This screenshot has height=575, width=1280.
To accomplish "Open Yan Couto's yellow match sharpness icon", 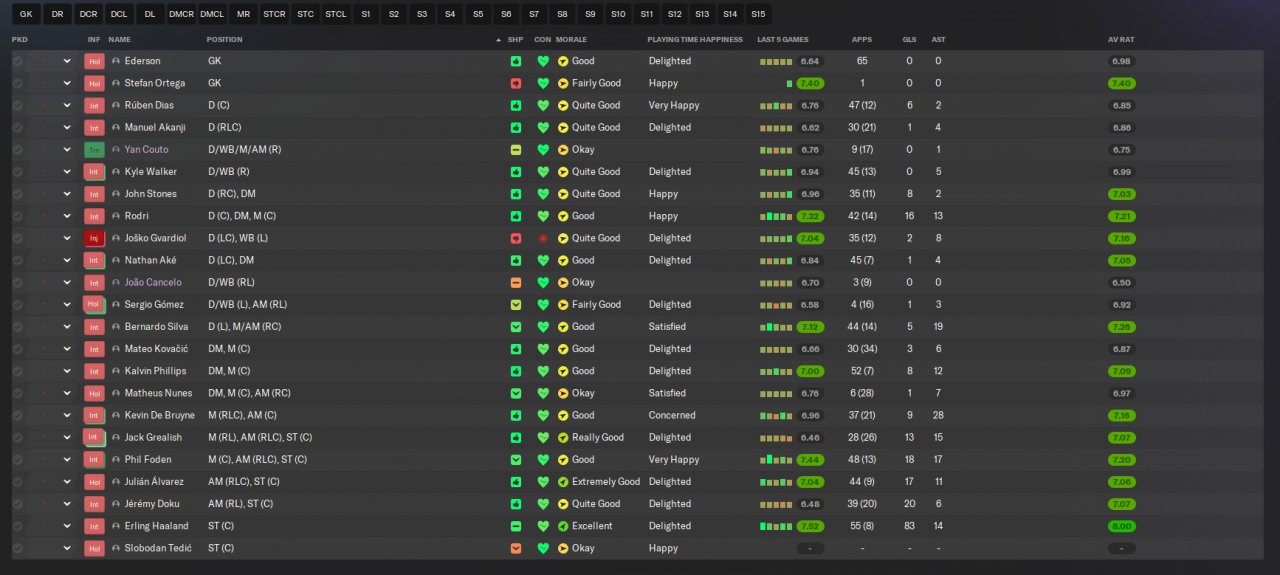I will (x=516, y=150).
